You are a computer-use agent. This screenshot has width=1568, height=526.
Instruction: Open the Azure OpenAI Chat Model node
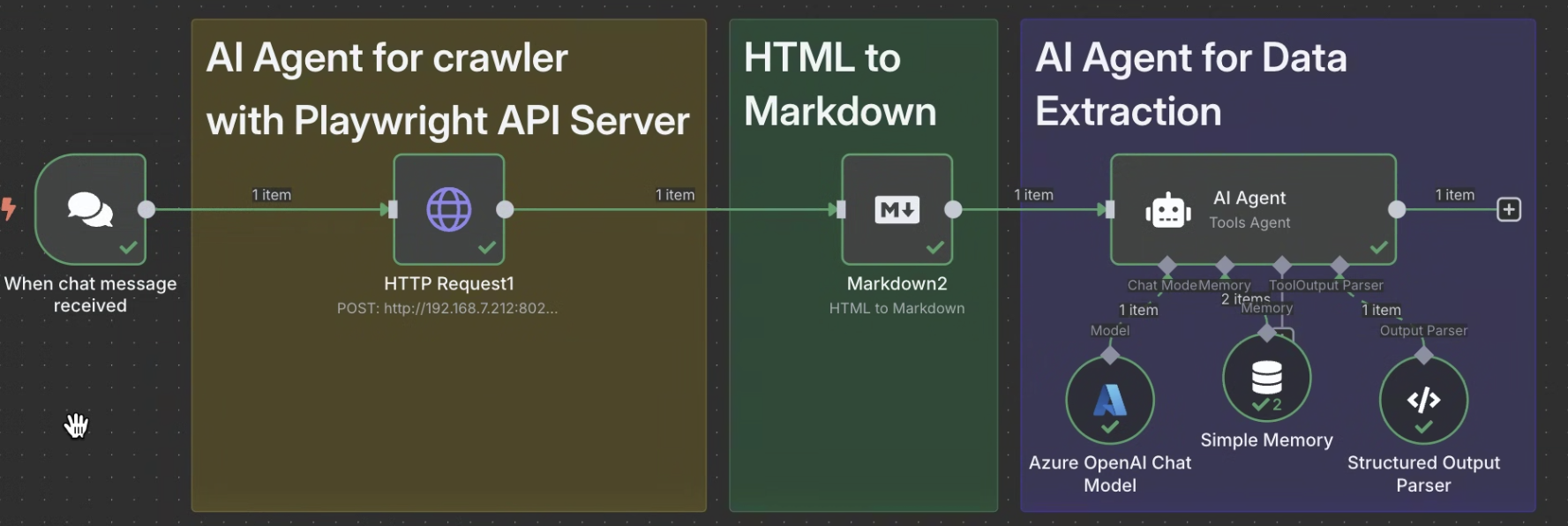point(1110,401)
